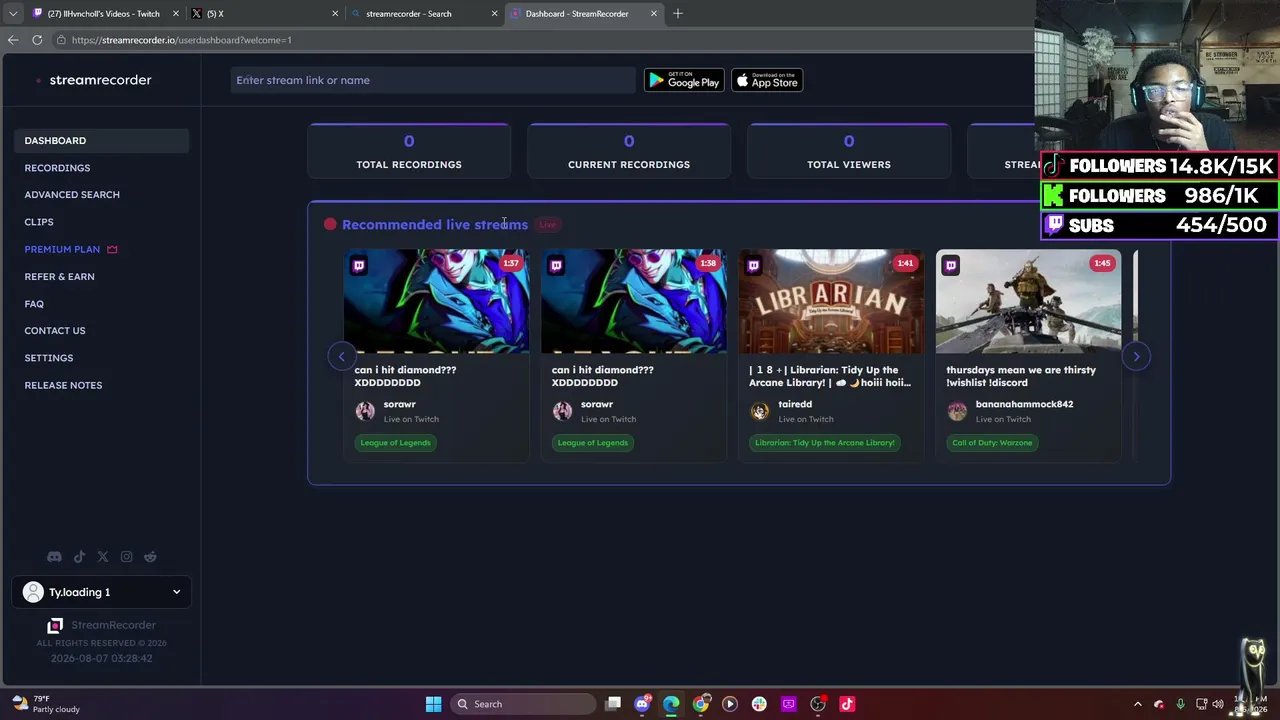Viewport: 1280px width, 720px height.
Task: Show previous recommended live streams
Action: click(341, 356)
